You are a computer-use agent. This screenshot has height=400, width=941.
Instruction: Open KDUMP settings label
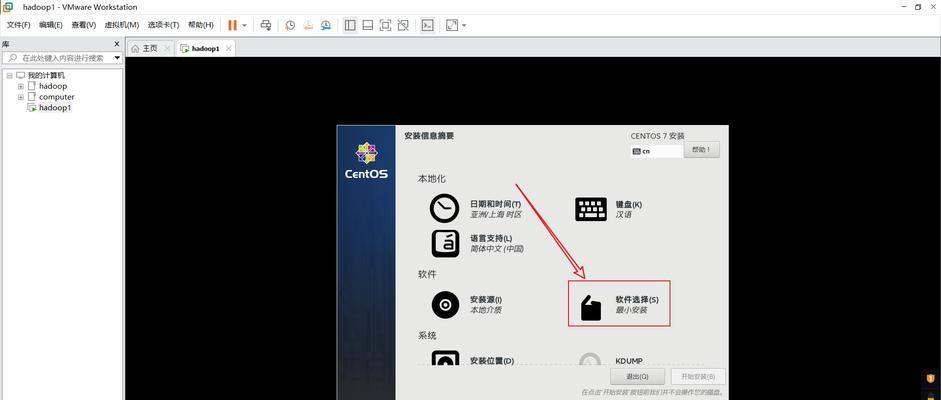(629, 361)
